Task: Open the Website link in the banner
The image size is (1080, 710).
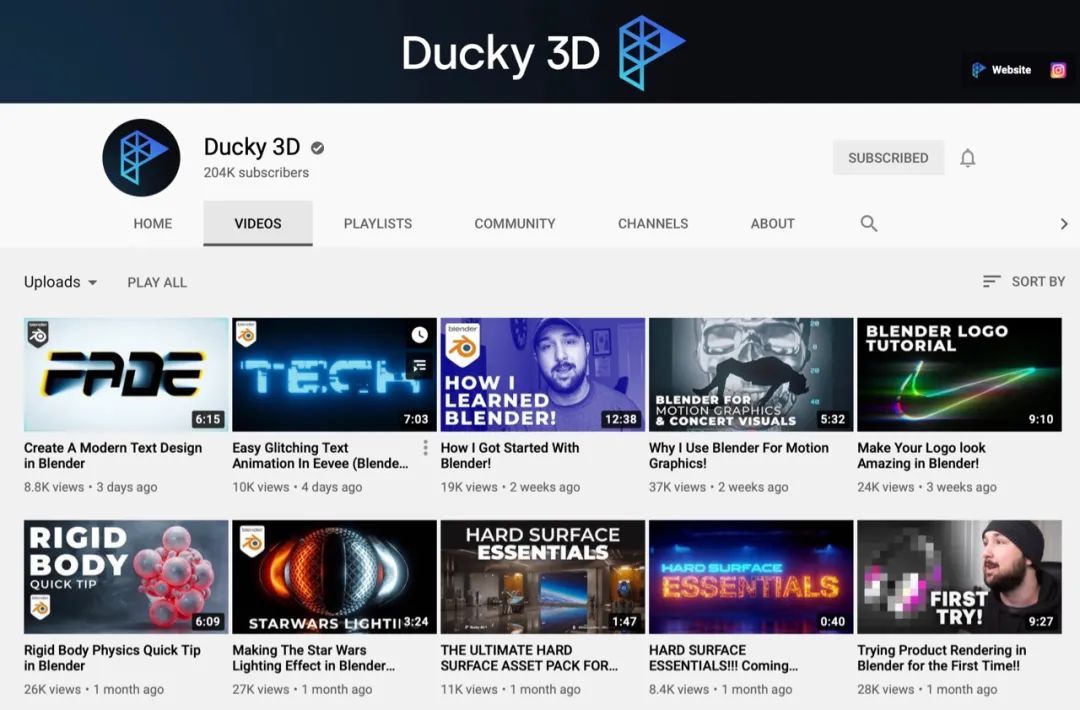Action: click(x=1002, y=70)
